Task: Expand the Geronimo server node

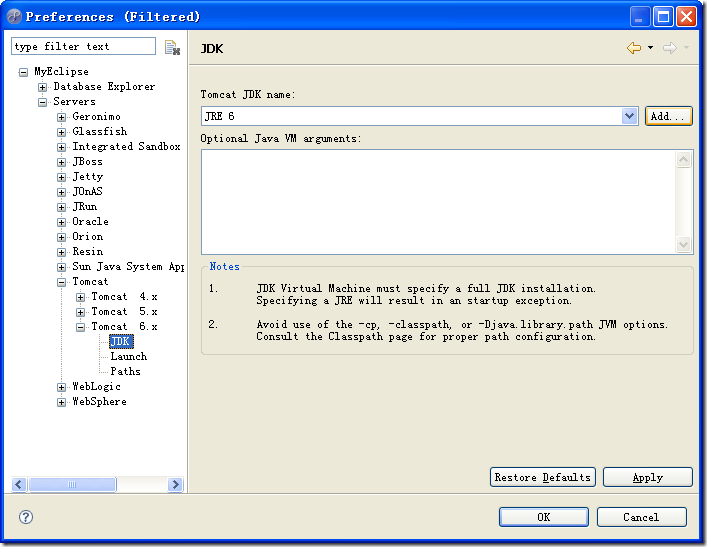Action: (61, 117)
